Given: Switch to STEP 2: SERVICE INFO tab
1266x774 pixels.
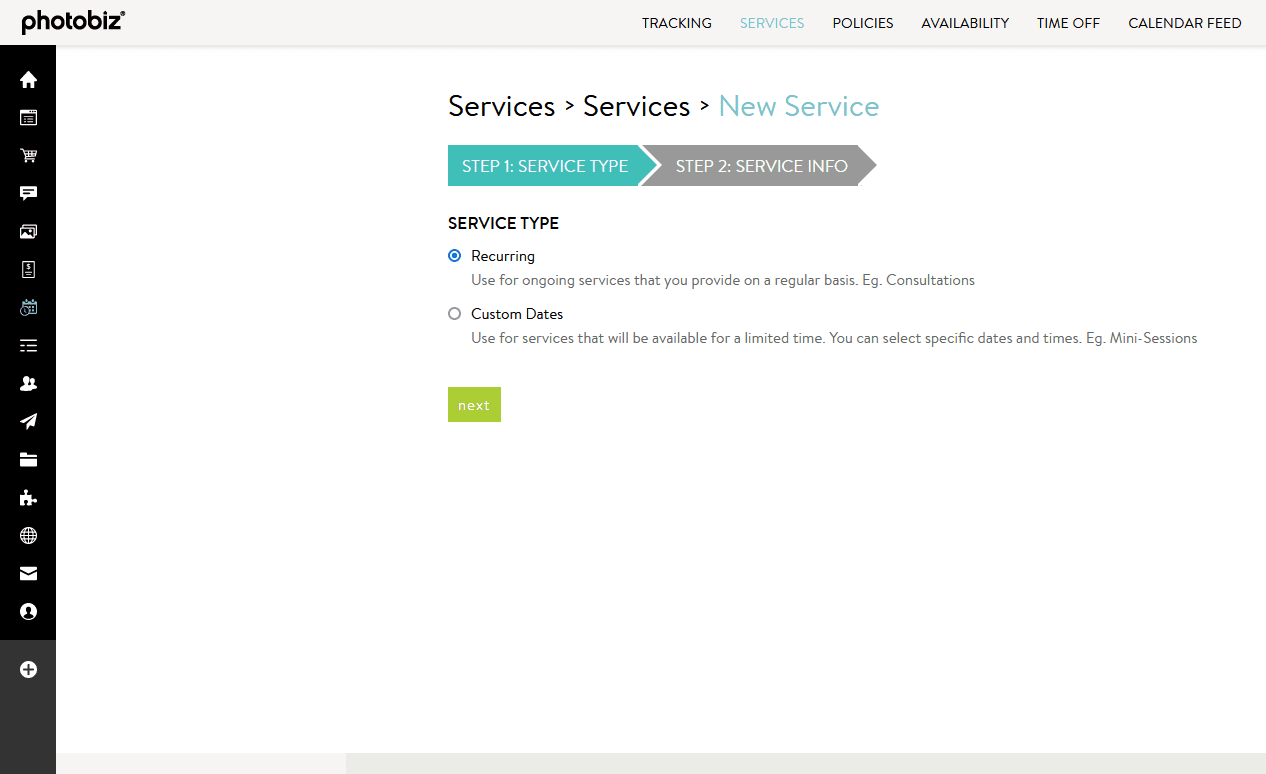Looking at the screenshot, I should (x=761, y=165).
